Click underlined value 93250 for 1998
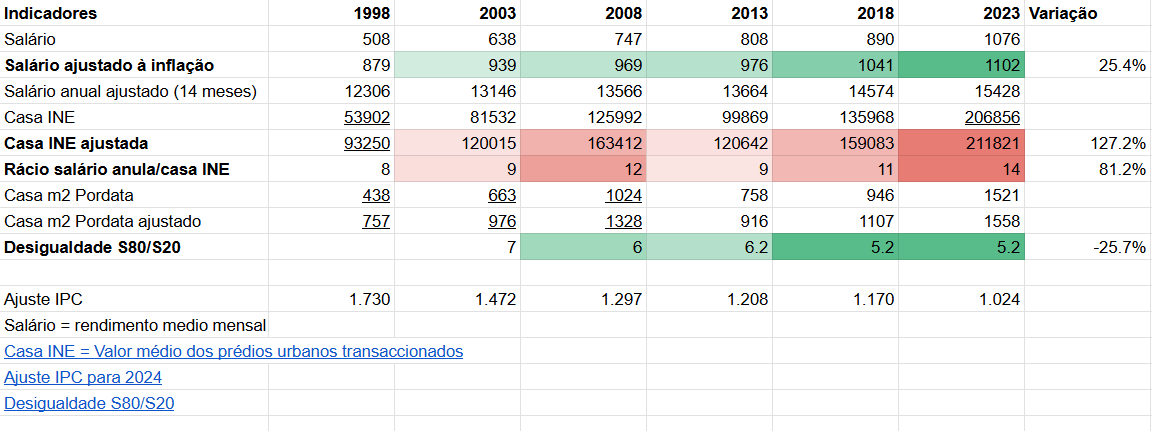 point(367,143)
